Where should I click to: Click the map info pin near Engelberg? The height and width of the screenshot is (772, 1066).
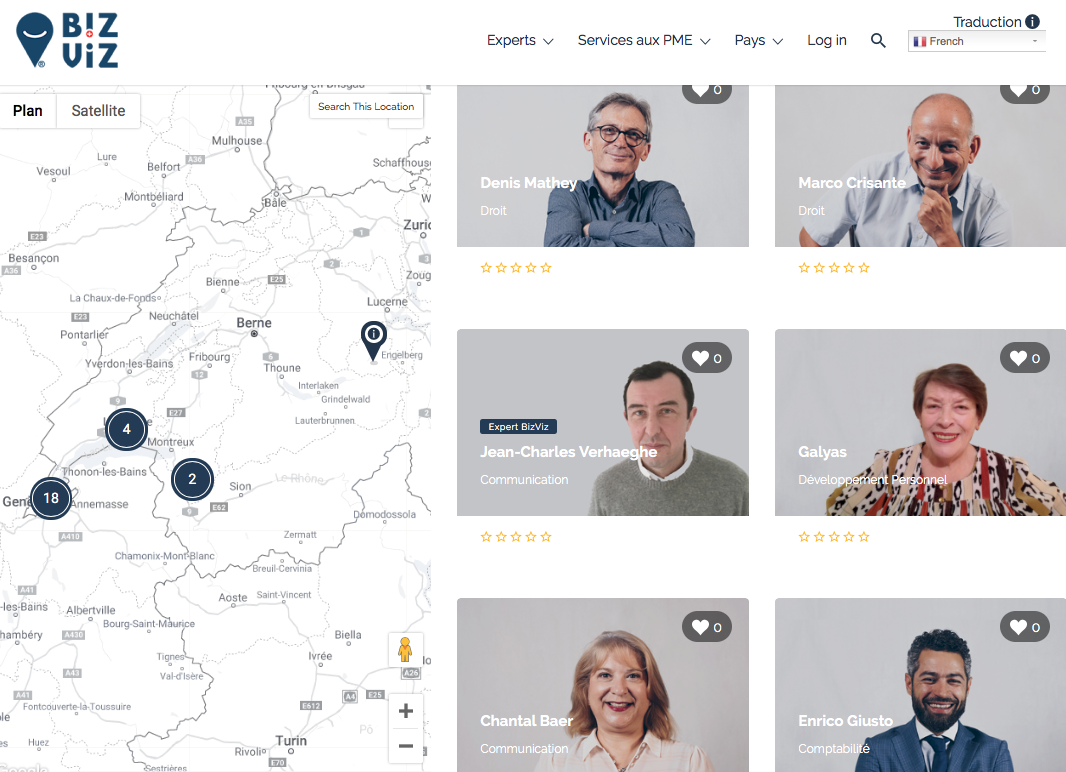click(x=373, y=340)
